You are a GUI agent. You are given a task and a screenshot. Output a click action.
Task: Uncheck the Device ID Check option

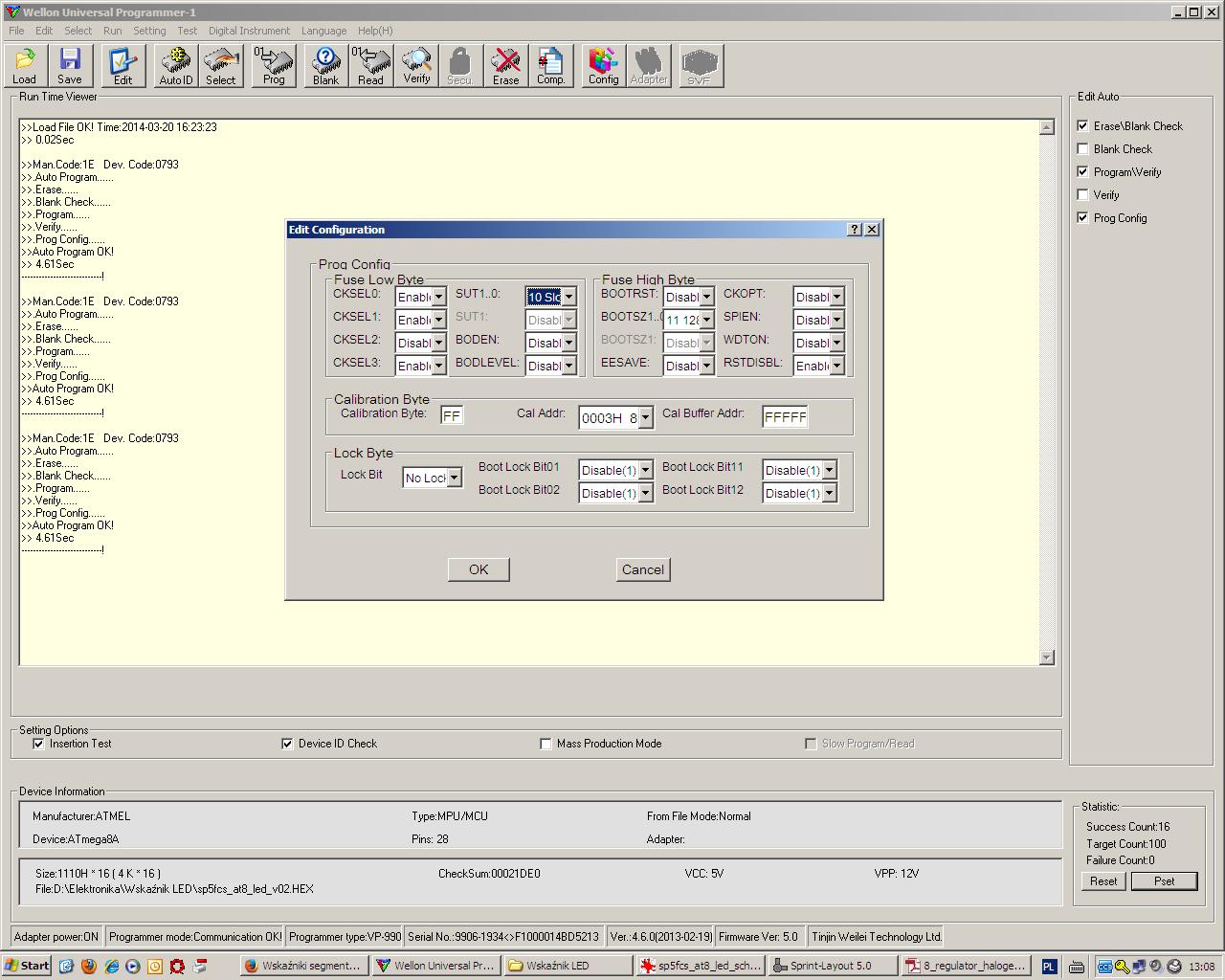tap(287, 744)
